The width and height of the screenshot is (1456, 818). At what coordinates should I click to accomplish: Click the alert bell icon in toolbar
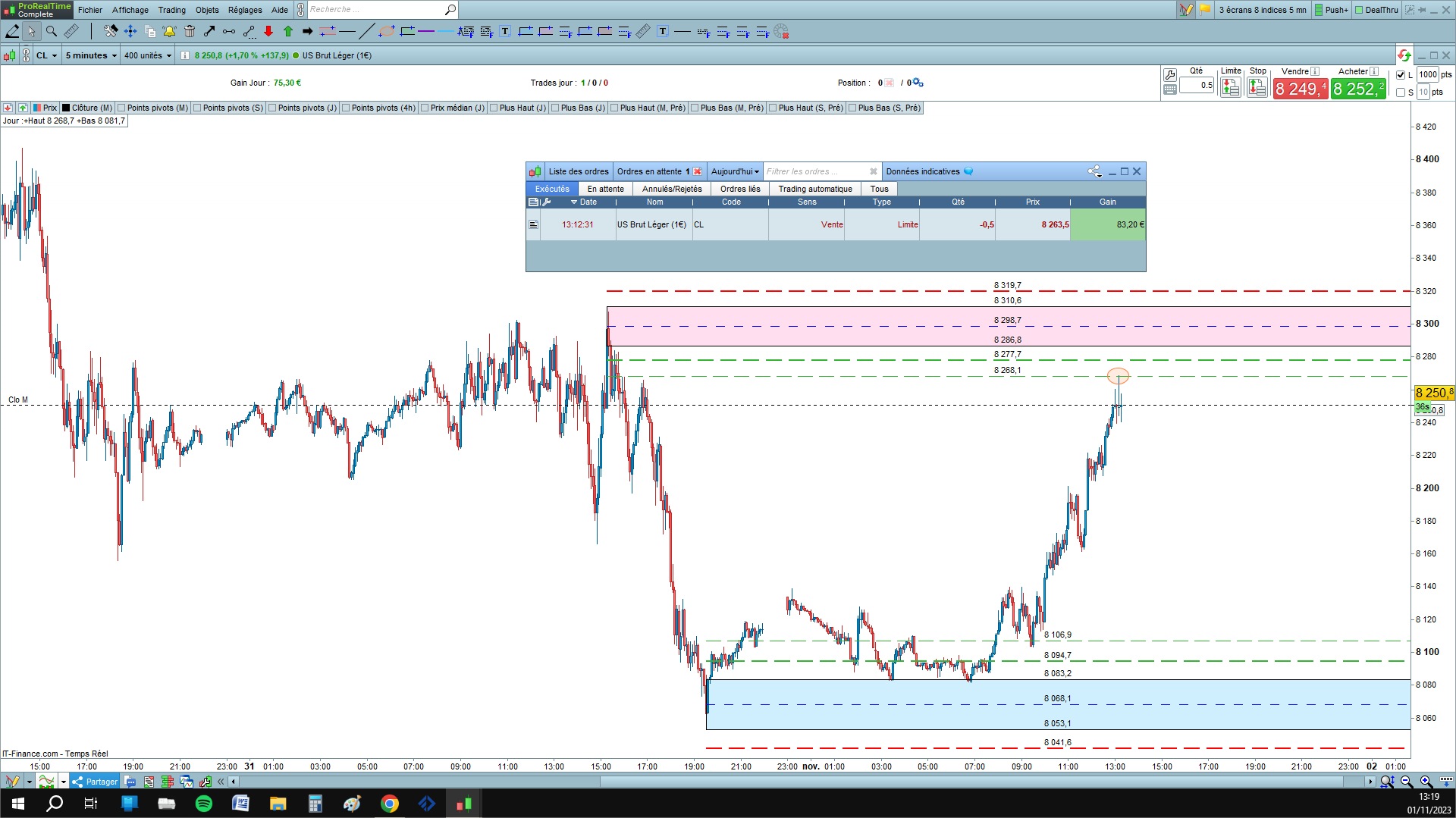click(x=169, y=31)
